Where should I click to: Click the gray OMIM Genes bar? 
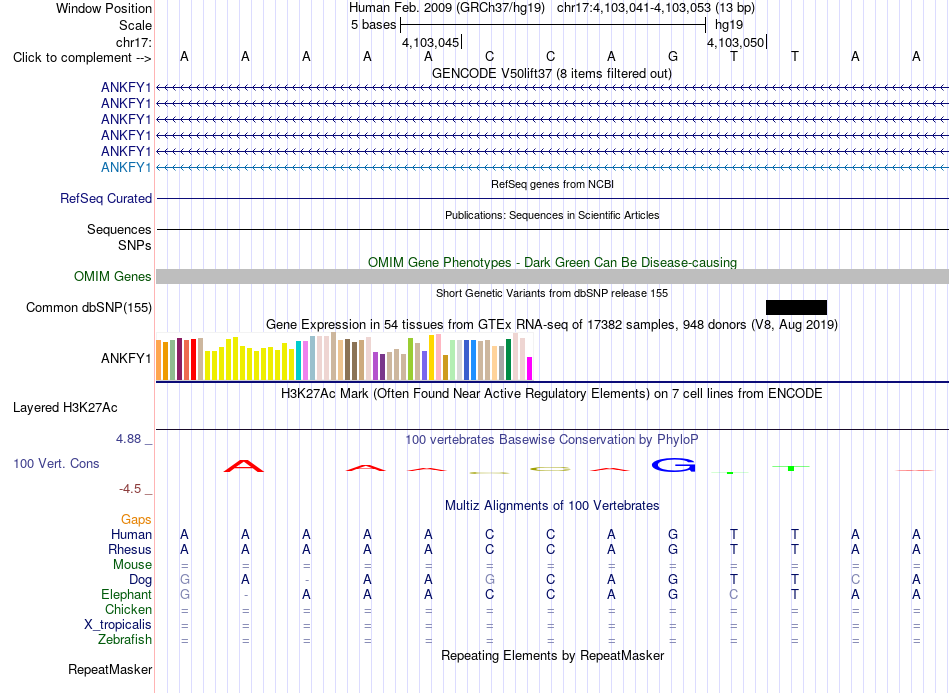[x=552, y=276]
